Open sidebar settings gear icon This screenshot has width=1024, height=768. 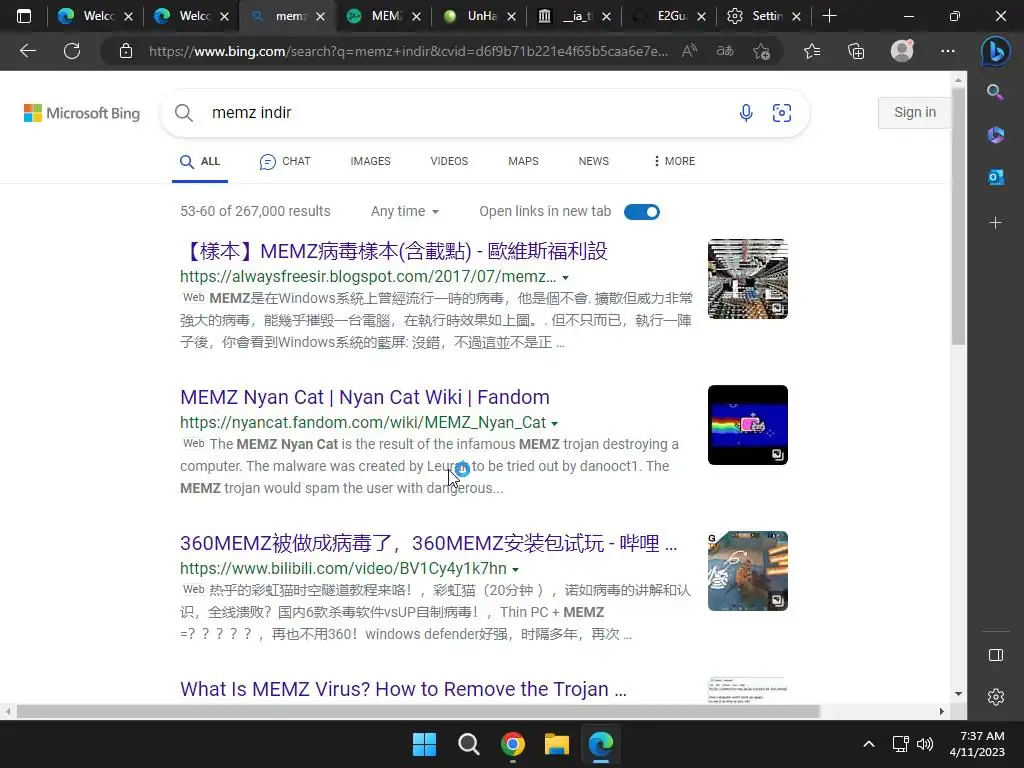[995, 697]
